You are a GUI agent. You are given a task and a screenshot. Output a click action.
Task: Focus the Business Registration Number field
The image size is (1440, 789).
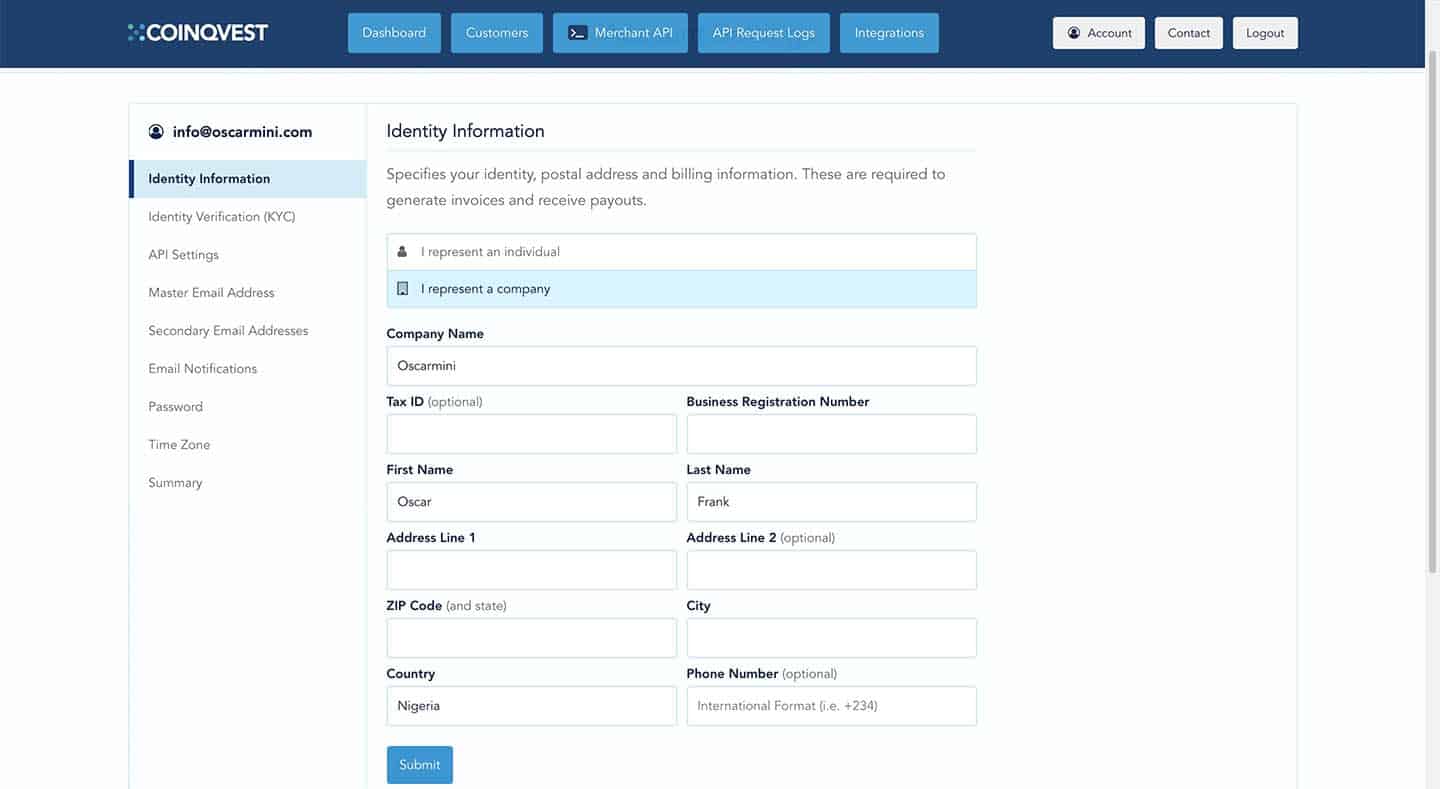(831, 434)
